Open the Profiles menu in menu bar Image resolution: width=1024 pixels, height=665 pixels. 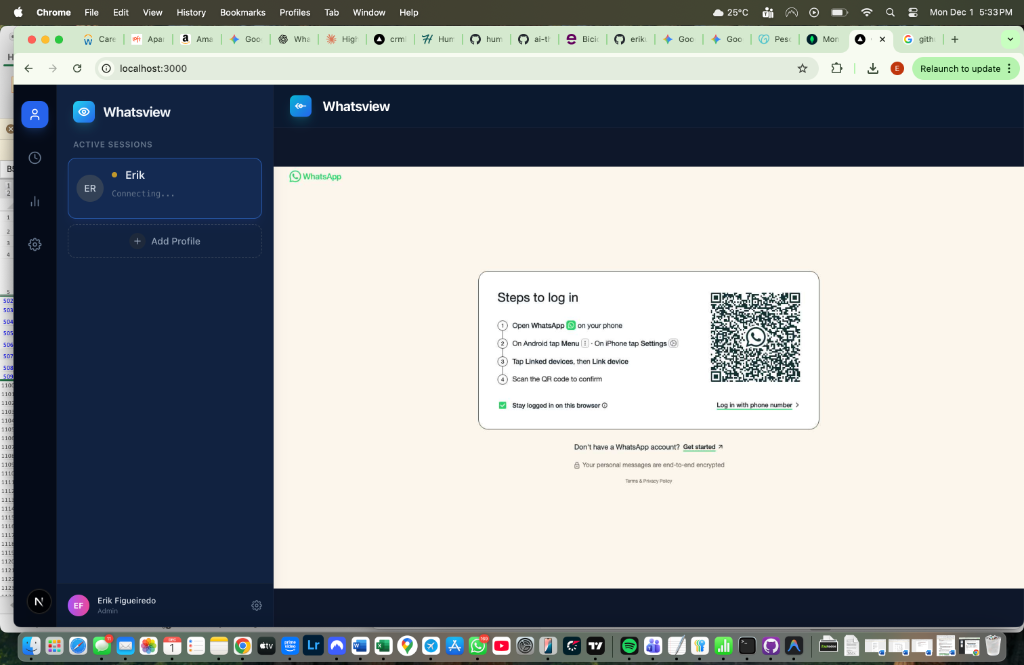pos(294,12)
